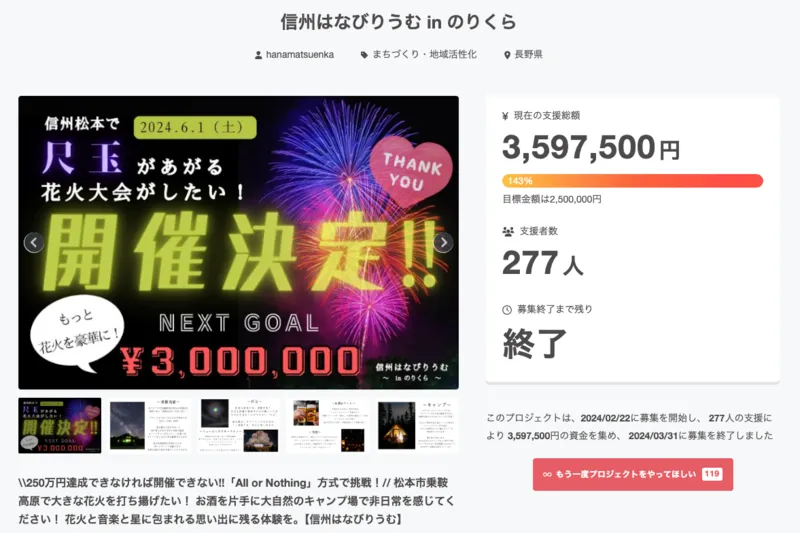Click the clock icon by 募集終了まで残り
This screenshot has height=533, width=800.
507,310
